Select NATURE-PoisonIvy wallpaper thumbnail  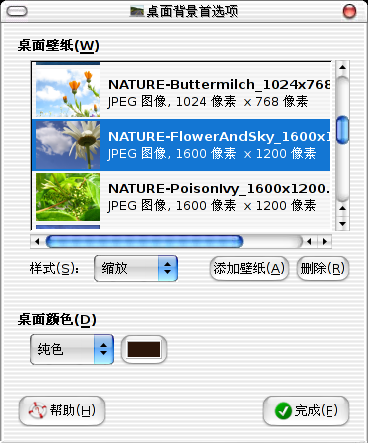(68, 197)
